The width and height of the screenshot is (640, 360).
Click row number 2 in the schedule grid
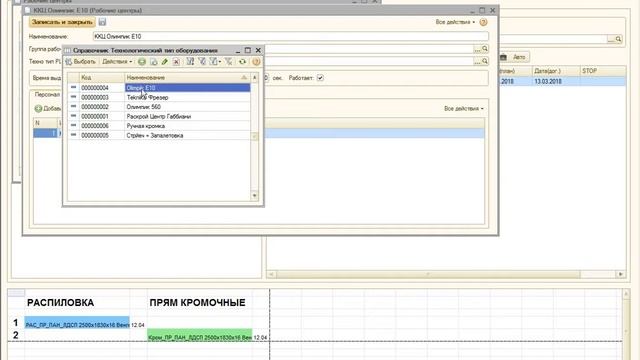coord(16,335)
